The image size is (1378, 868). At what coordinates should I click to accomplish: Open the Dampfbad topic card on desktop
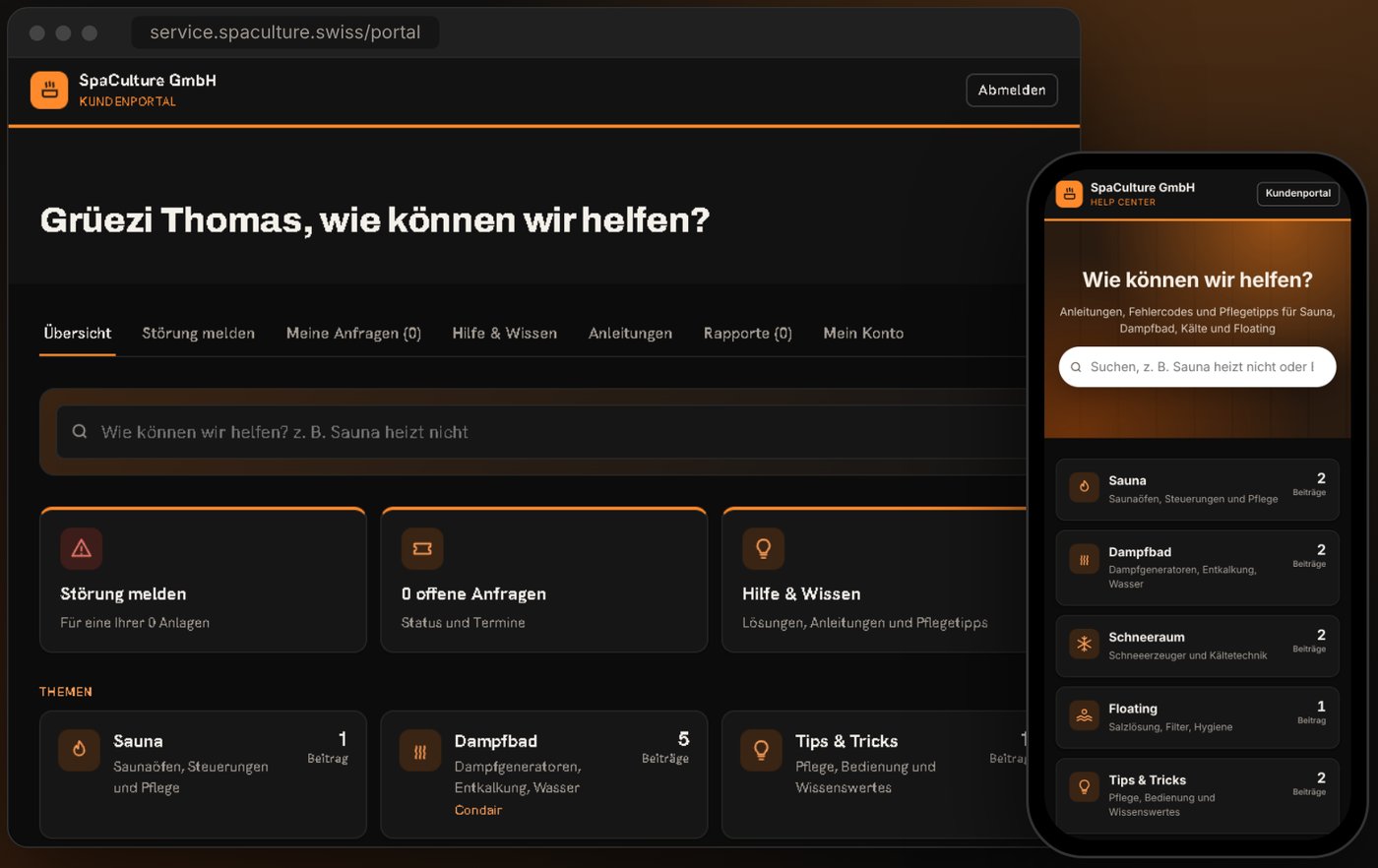tap(544, 775)
